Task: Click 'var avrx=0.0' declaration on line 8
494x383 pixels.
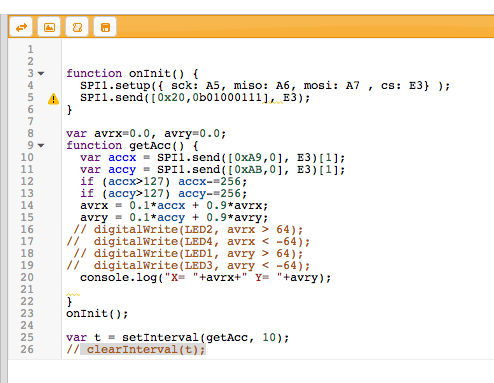Action: click(x=108, y=134)
